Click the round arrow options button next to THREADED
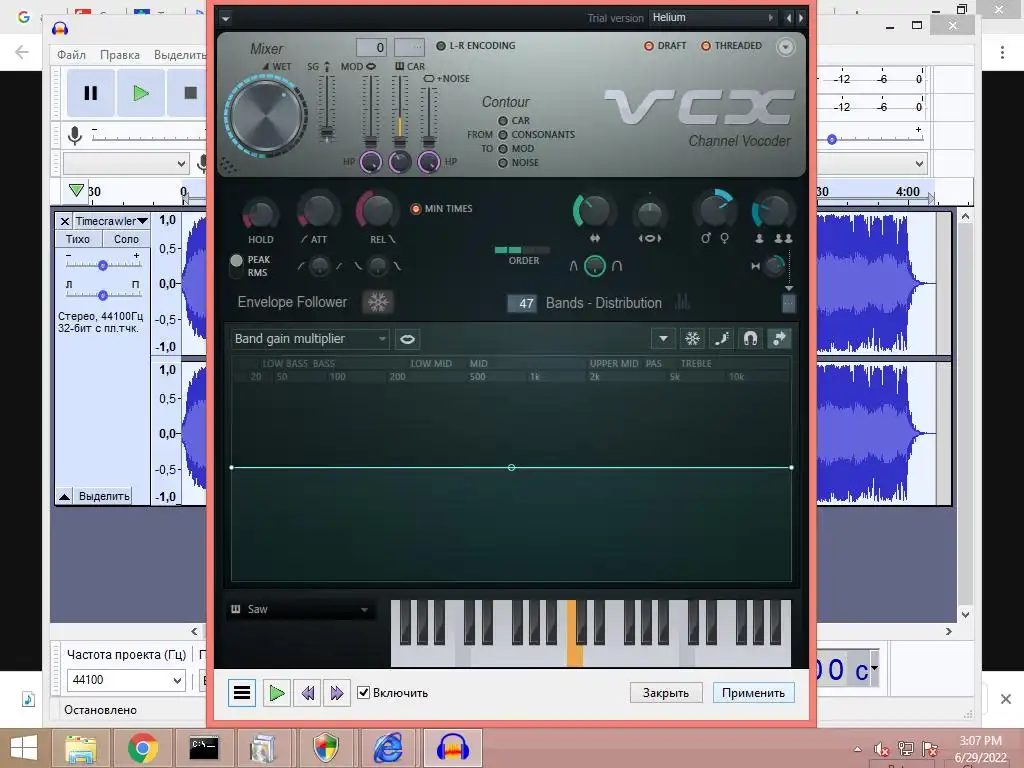The image size is (1024, 768). coord(785,46)
